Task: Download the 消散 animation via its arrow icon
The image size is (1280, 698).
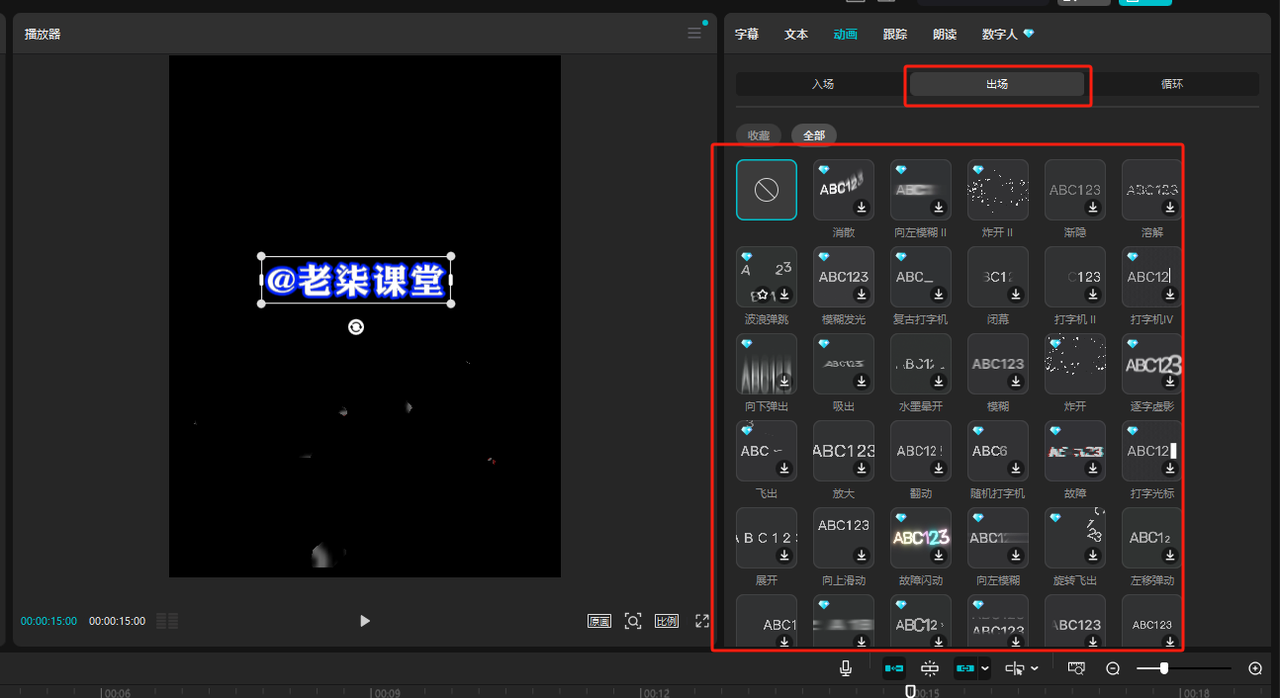Action: pyautogui.click(x=862, y=208)
